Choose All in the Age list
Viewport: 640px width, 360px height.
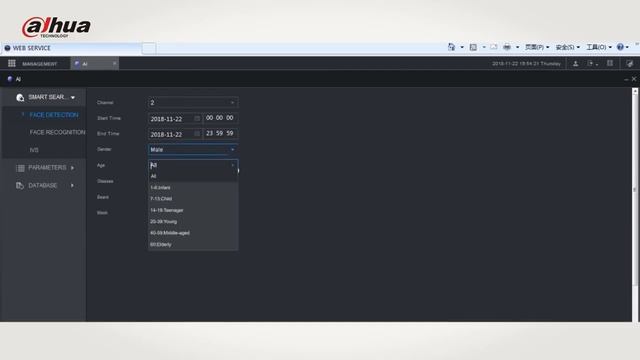193,176
